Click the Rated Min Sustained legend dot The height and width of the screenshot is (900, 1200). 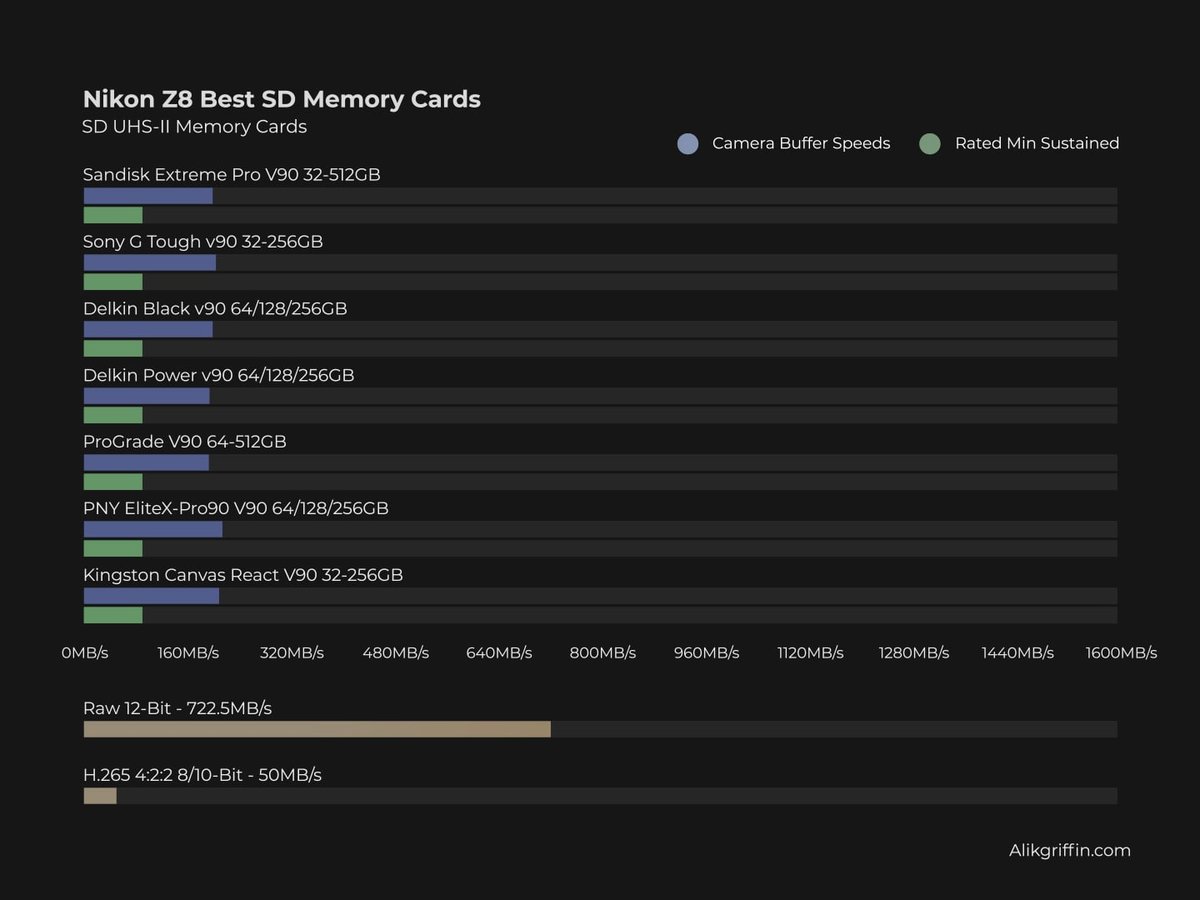[929, 143]
